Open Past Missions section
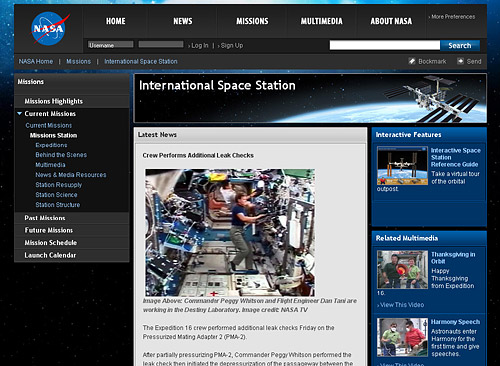The width and height of the screenshot is (500, 366). coord(45,218)
